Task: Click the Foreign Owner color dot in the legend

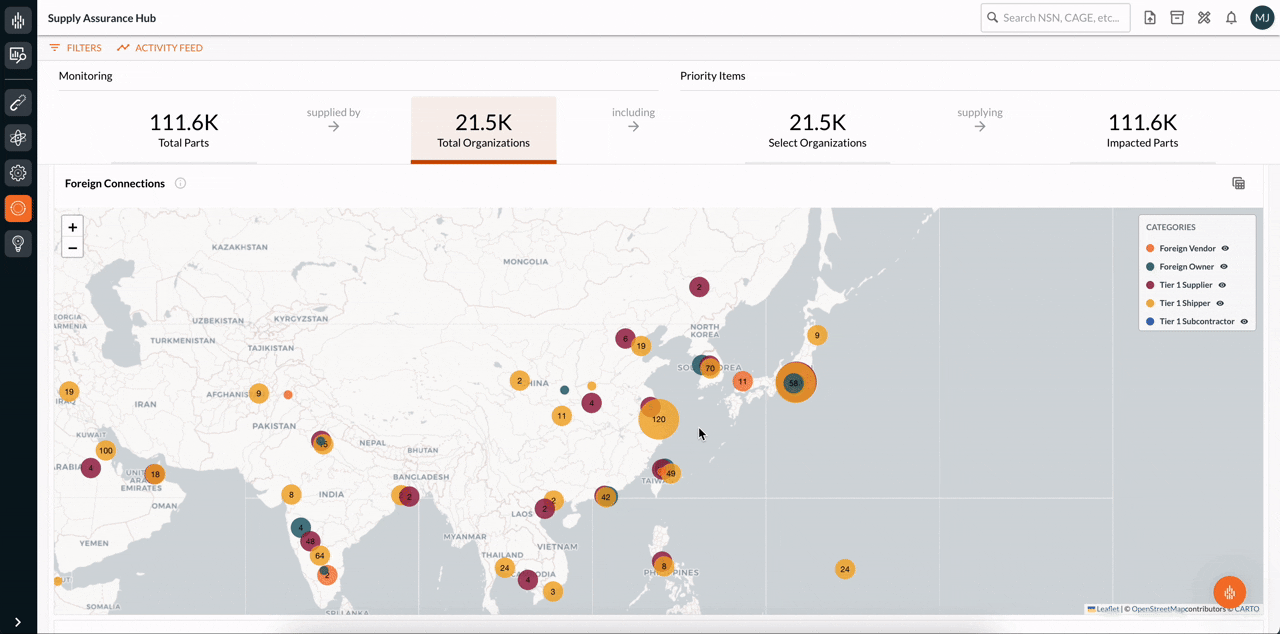Action: pos(1149,266)
